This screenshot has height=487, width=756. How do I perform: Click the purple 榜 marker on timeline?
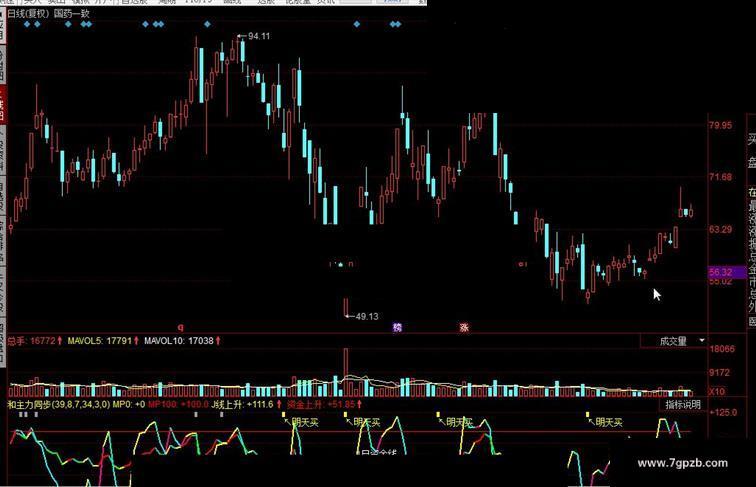pyautogui.click(x=397, y=327)
